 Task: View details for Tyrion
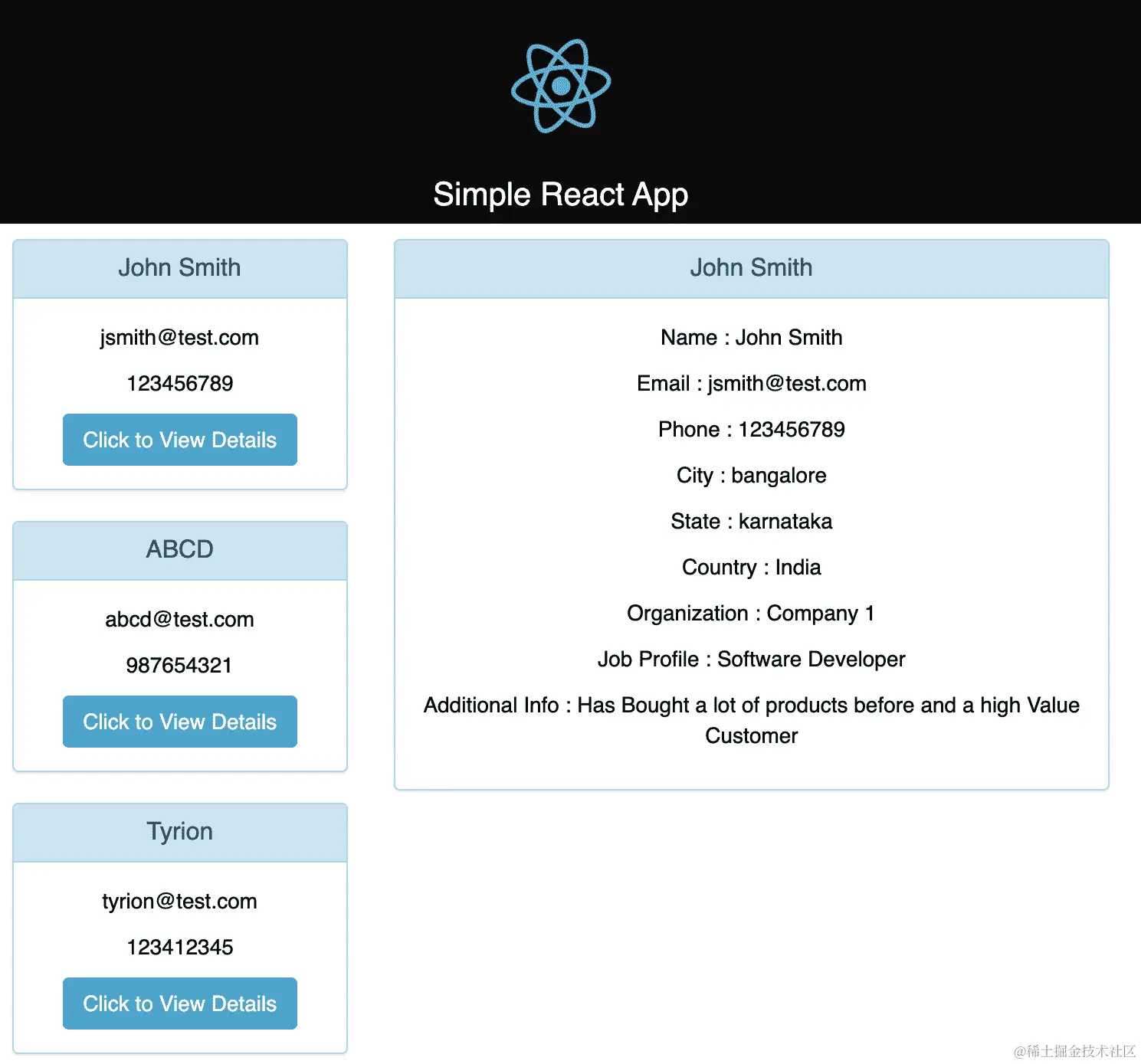point(180,1003)
